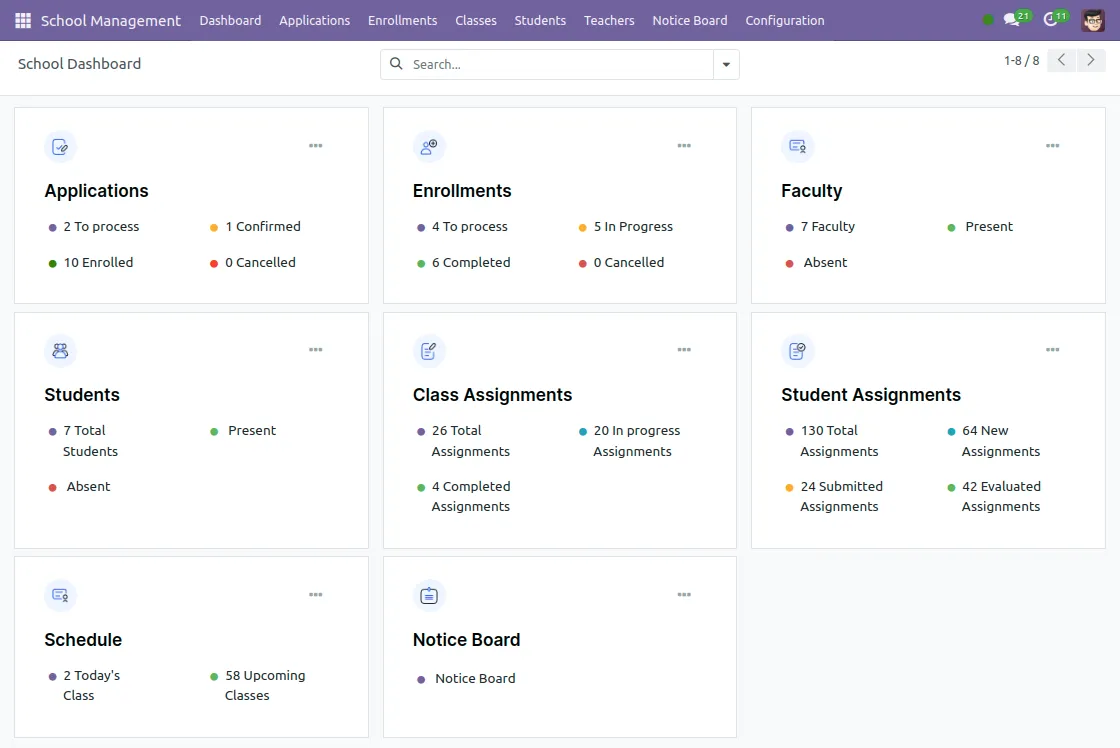
Task: Open the apps grid menu icon
Action: pyautogui.click(x=23, y=21)
